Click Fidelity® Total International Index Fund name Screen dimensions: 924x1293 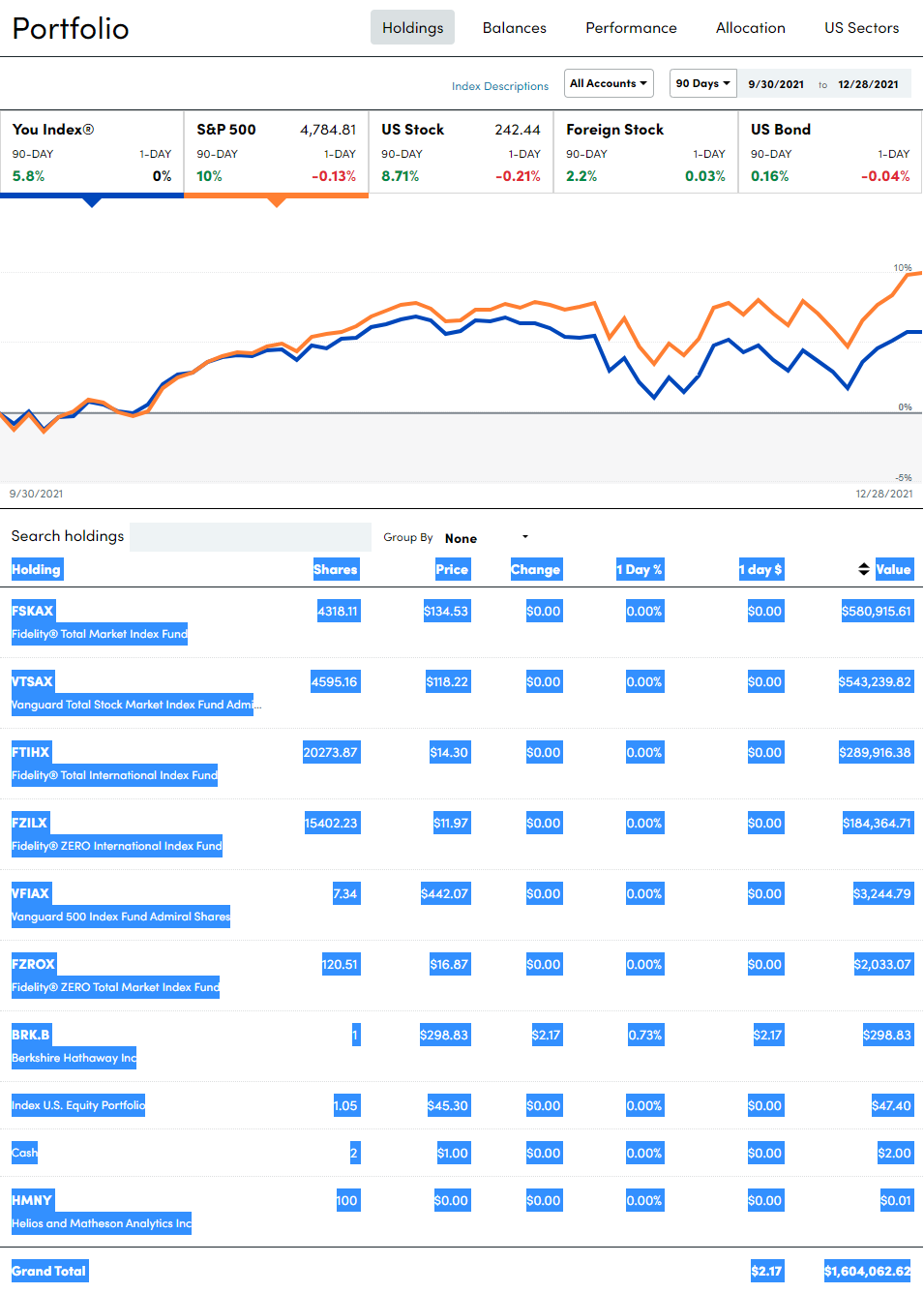(115, 776)
